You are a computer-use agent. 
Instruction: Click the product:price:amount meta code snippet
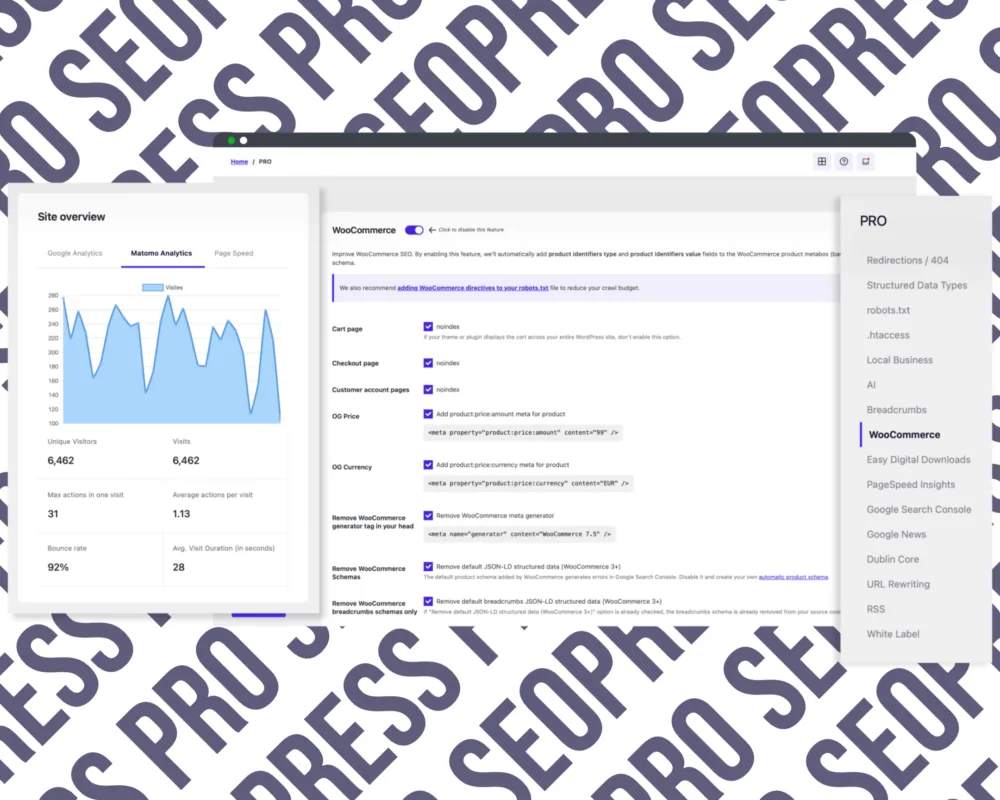523,433
